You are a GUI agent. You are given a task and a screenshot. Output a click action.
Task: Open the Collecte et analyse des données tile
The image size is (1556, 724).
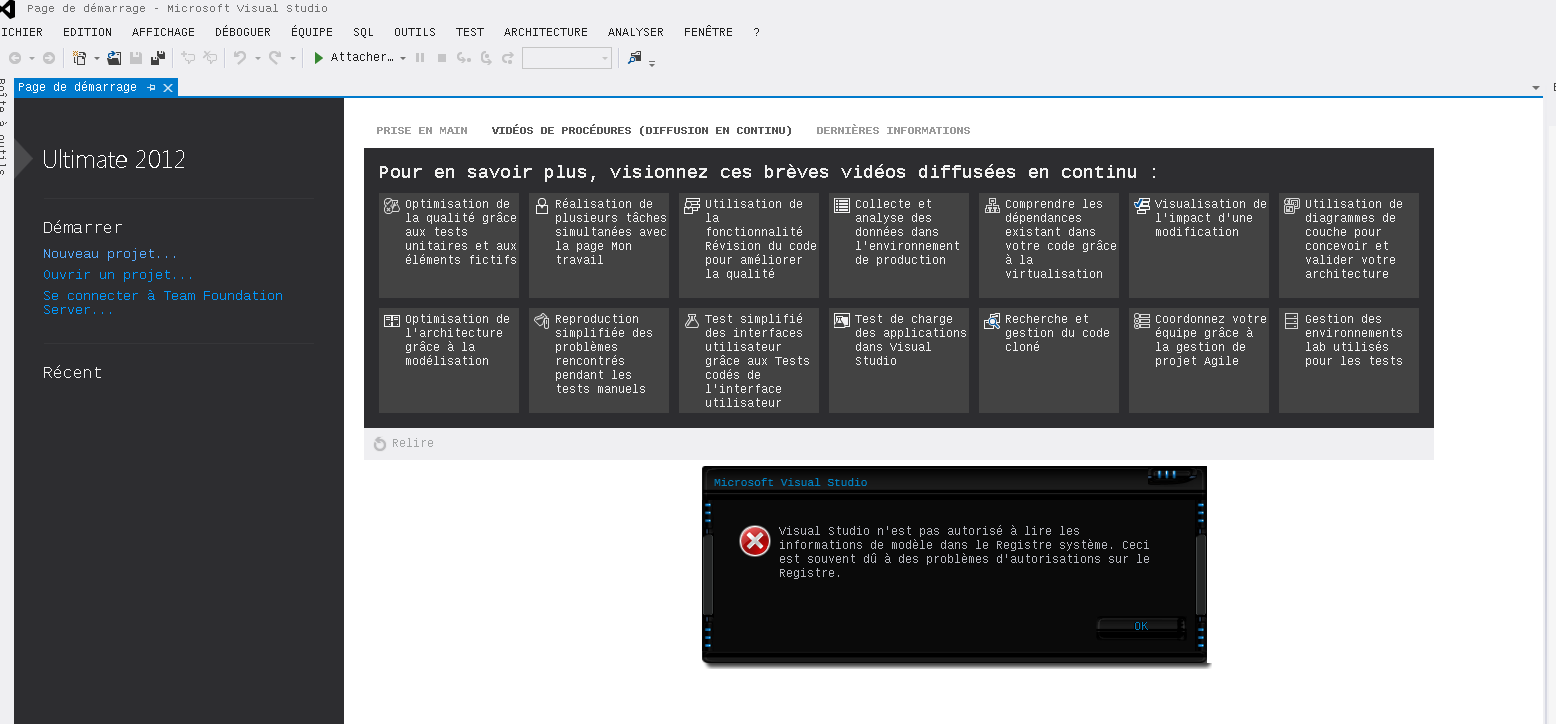point(899,245)
